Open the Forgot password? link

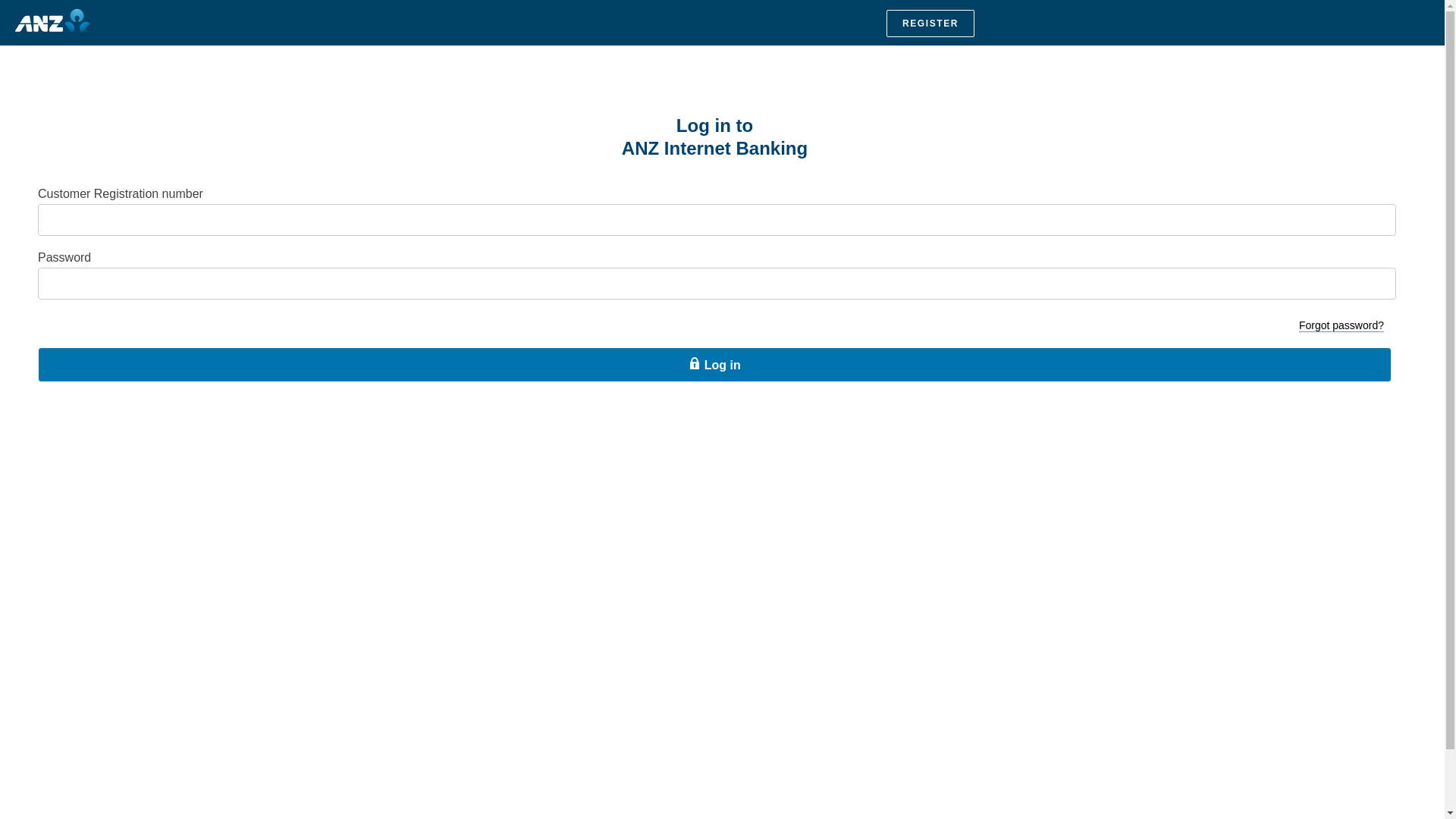pos(1341,325)
